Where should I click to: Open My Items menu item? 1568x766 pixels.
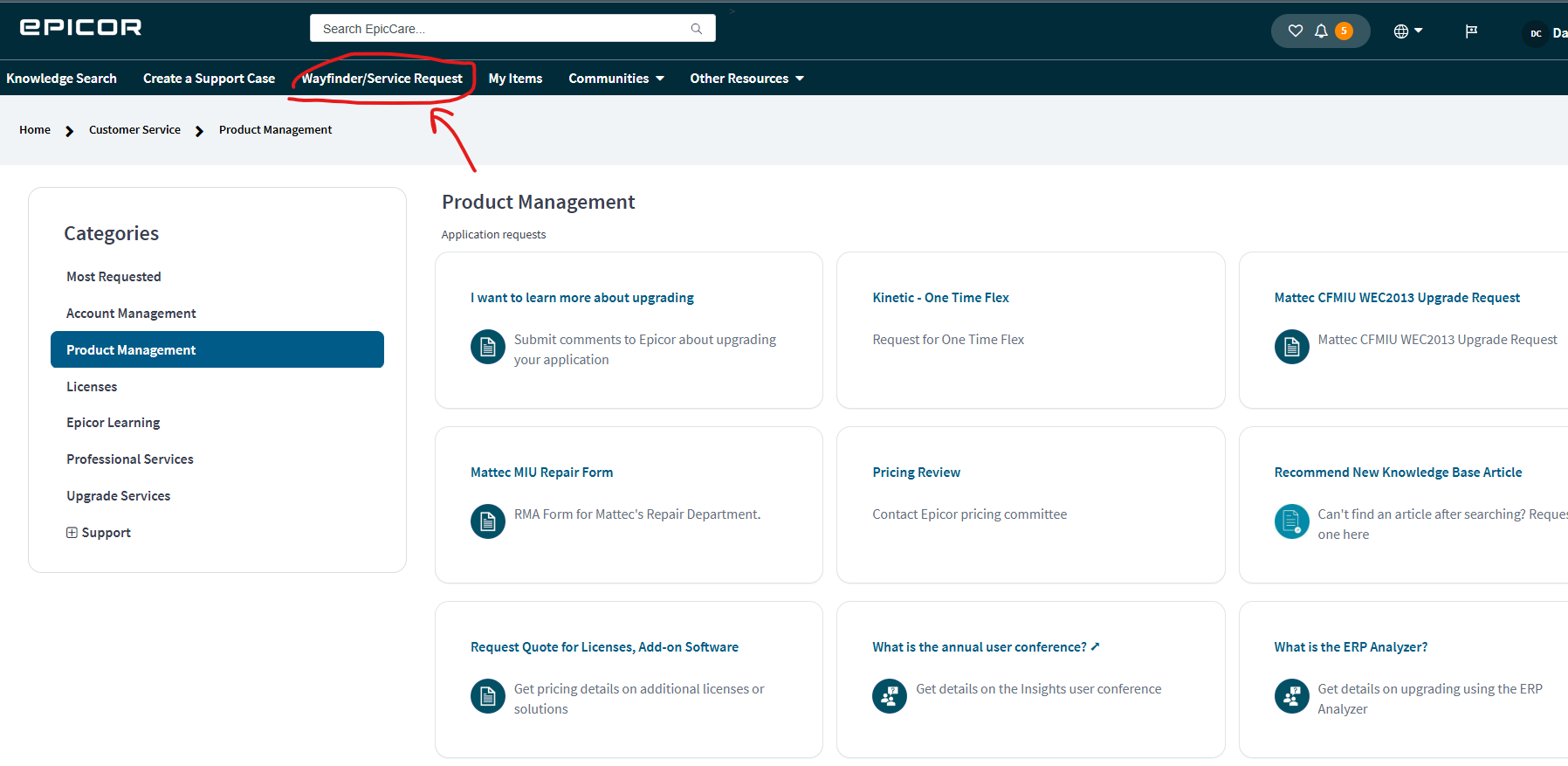click(515, 78)
